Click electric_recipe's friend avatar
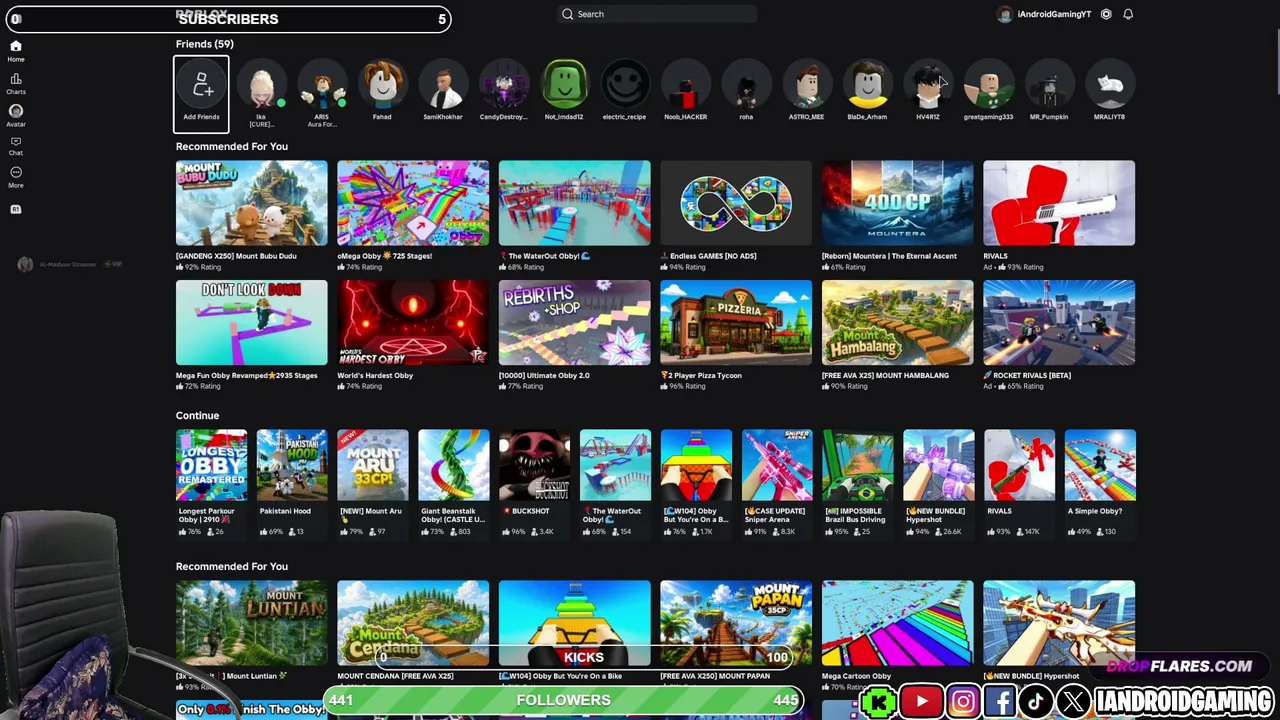 click(x=625, y=86)
